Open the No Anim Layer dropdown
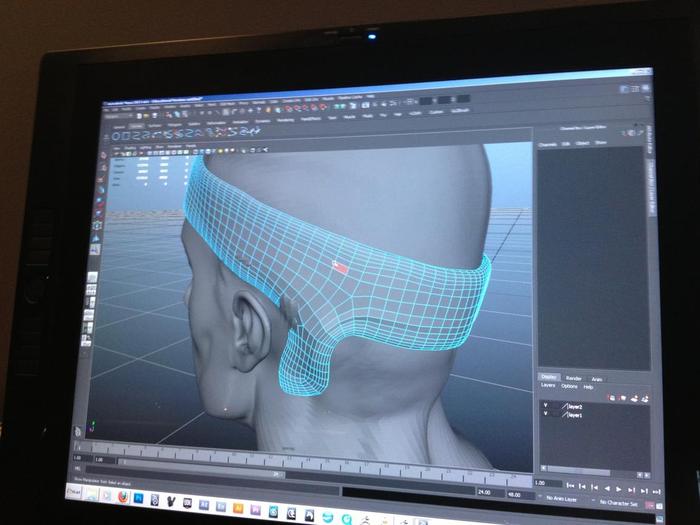Image resolution: width=700 pixels, height=525 pixels. [562, 498]
